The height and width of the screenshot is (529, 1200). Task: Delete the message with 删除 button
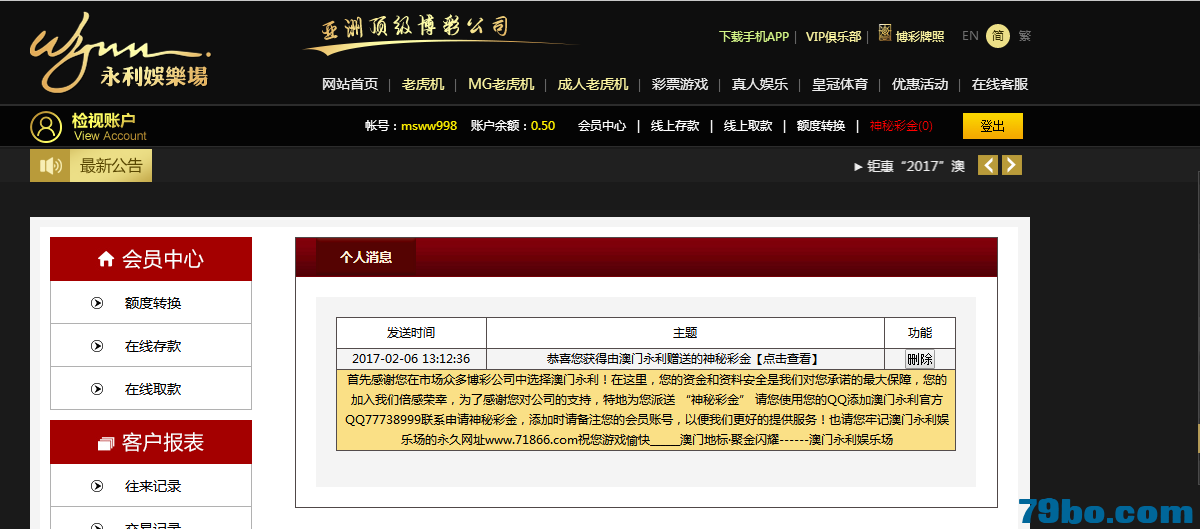click(920, 359)
